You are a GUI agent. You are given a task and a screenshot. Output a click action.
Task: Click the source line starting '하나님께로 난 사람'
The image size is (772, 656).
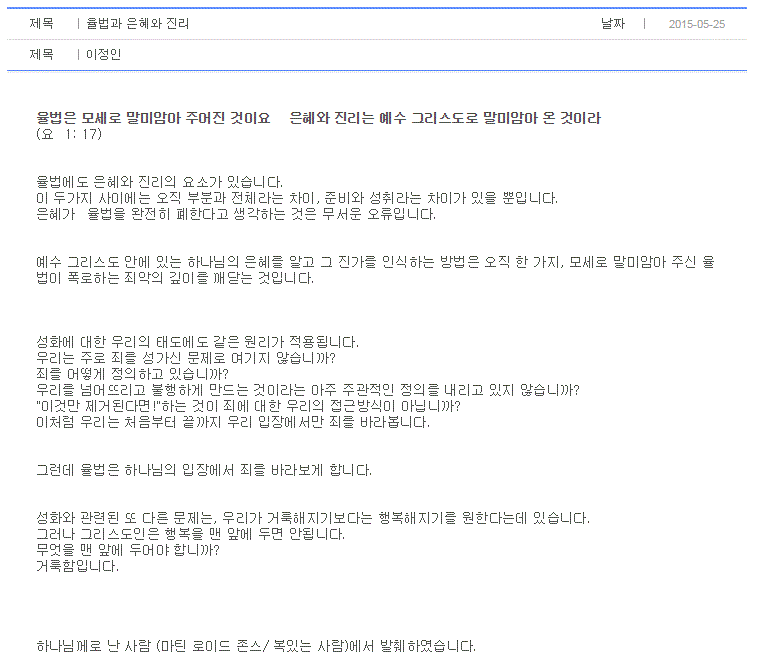click(256, 646)
